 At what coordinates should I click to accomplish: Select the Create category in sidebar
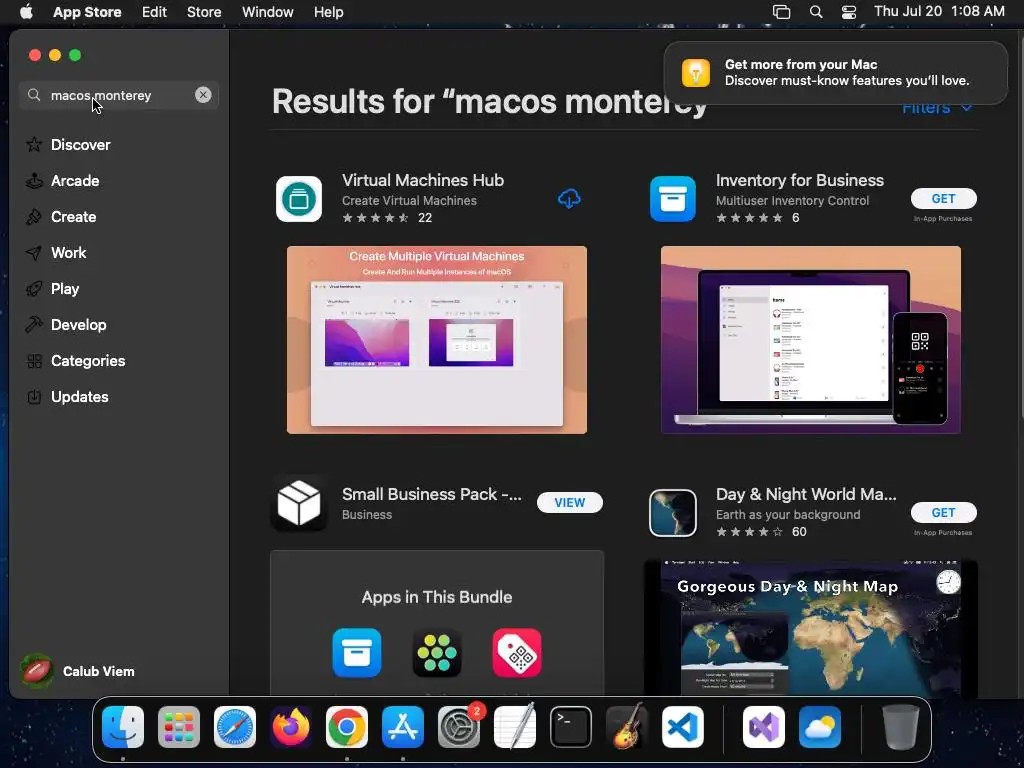61,216
